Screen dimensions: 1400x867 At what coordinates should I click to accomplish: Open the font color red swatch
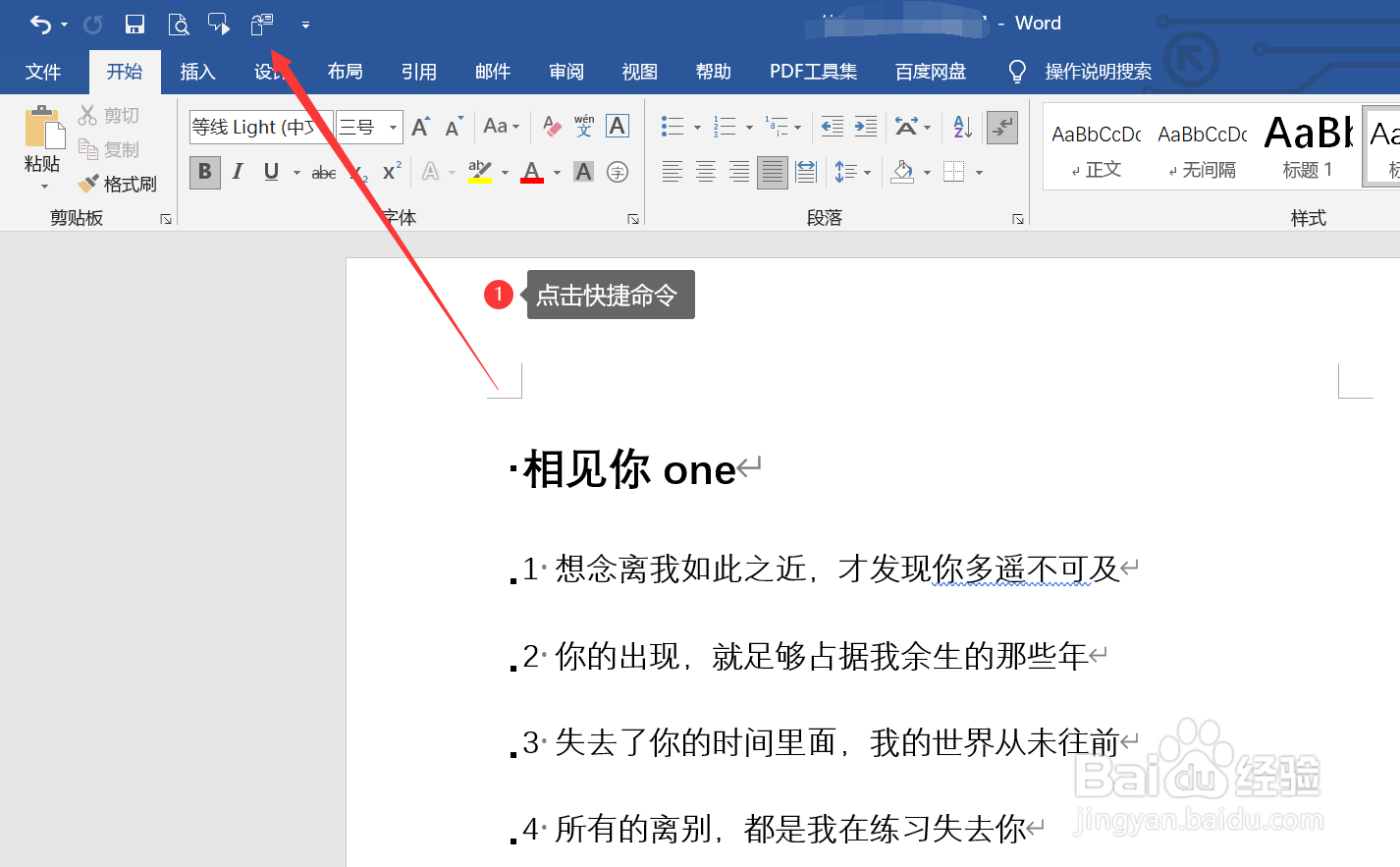(530, 172)
